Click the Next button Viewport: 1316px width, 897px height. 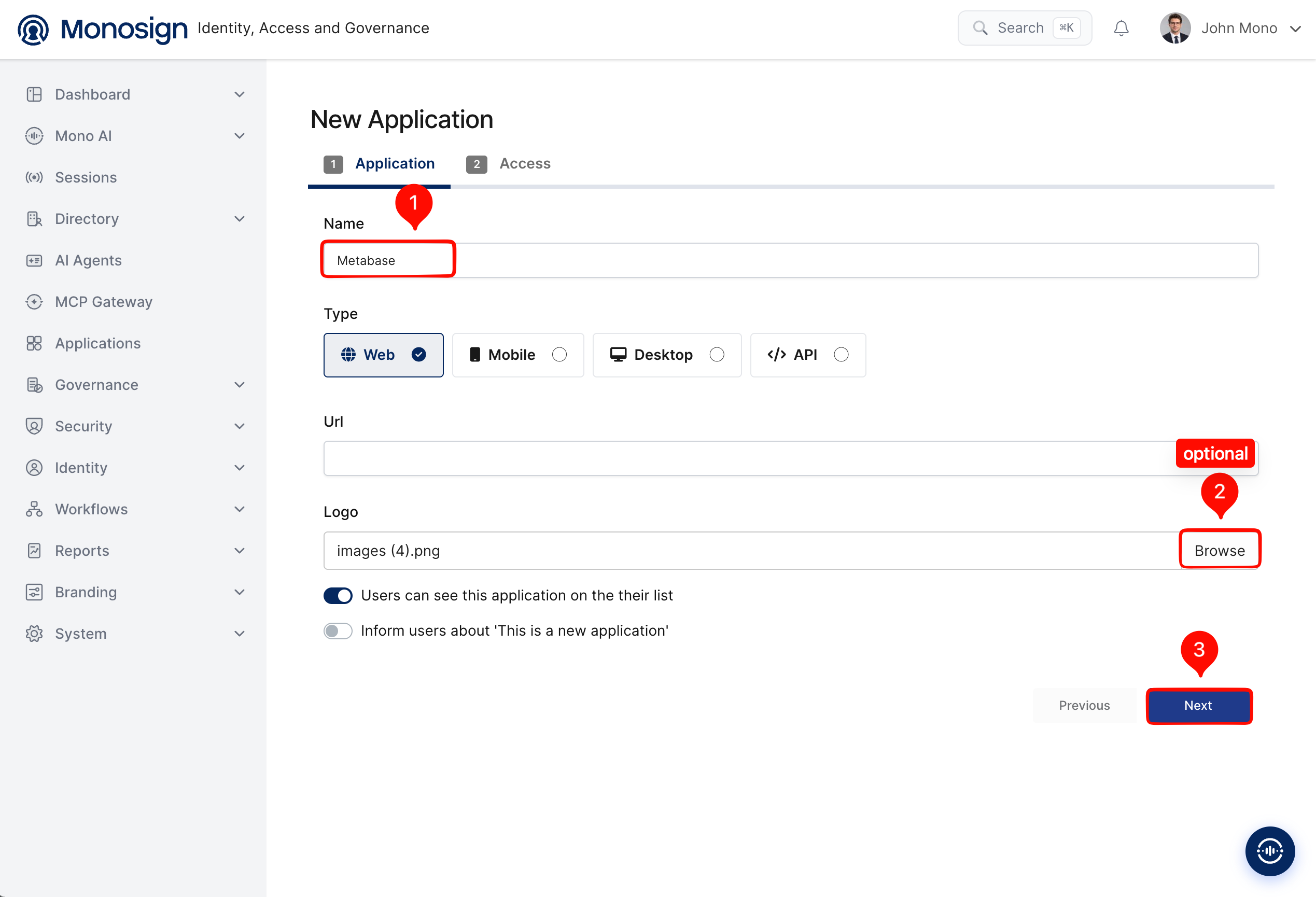(x=1198, y=706)
